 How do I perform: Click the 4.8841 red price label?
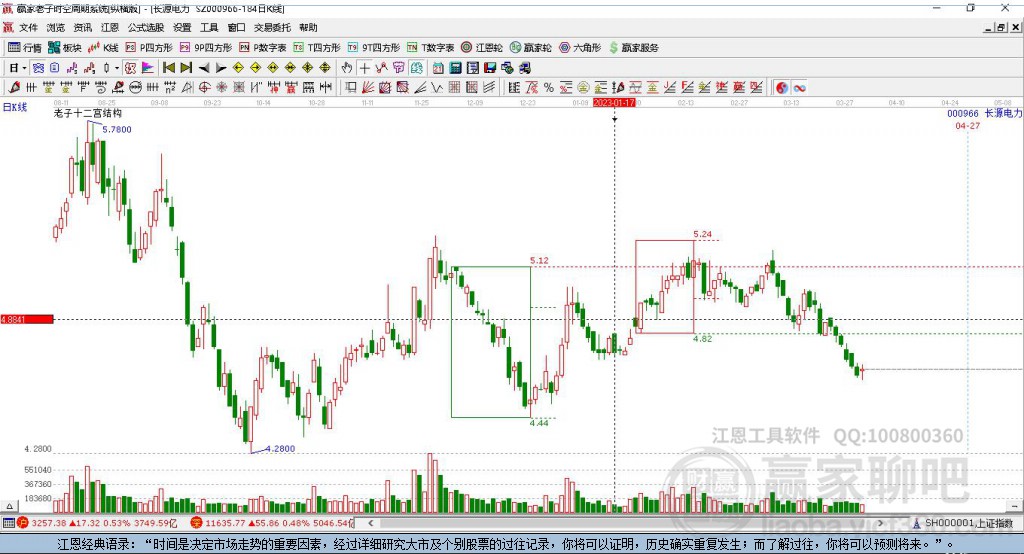(27, 319)
